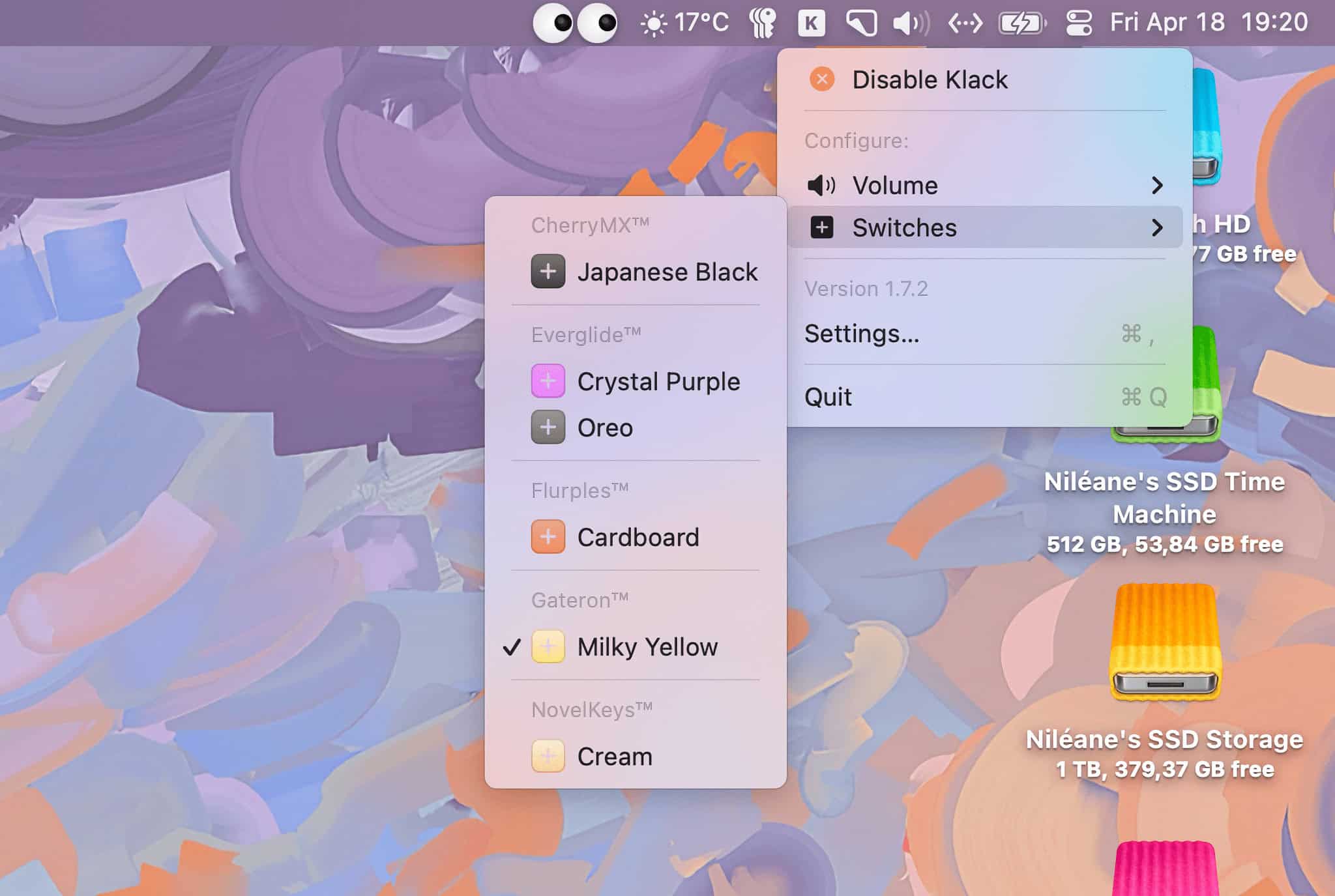
Task: Select the pink drive icon on desktop
Action: tap(1165, 868)
